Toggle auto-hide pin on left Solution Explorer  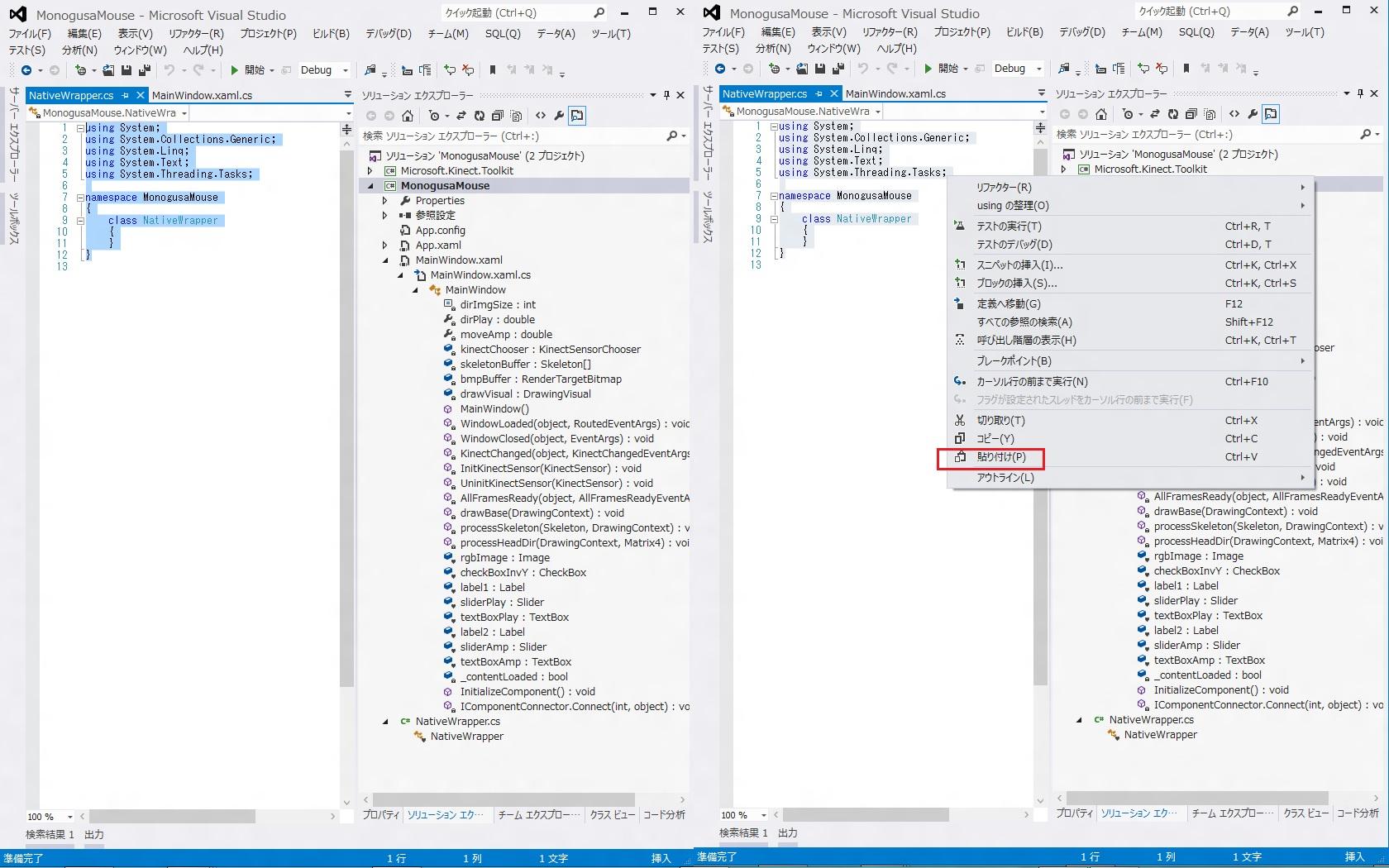click(666, 95)
